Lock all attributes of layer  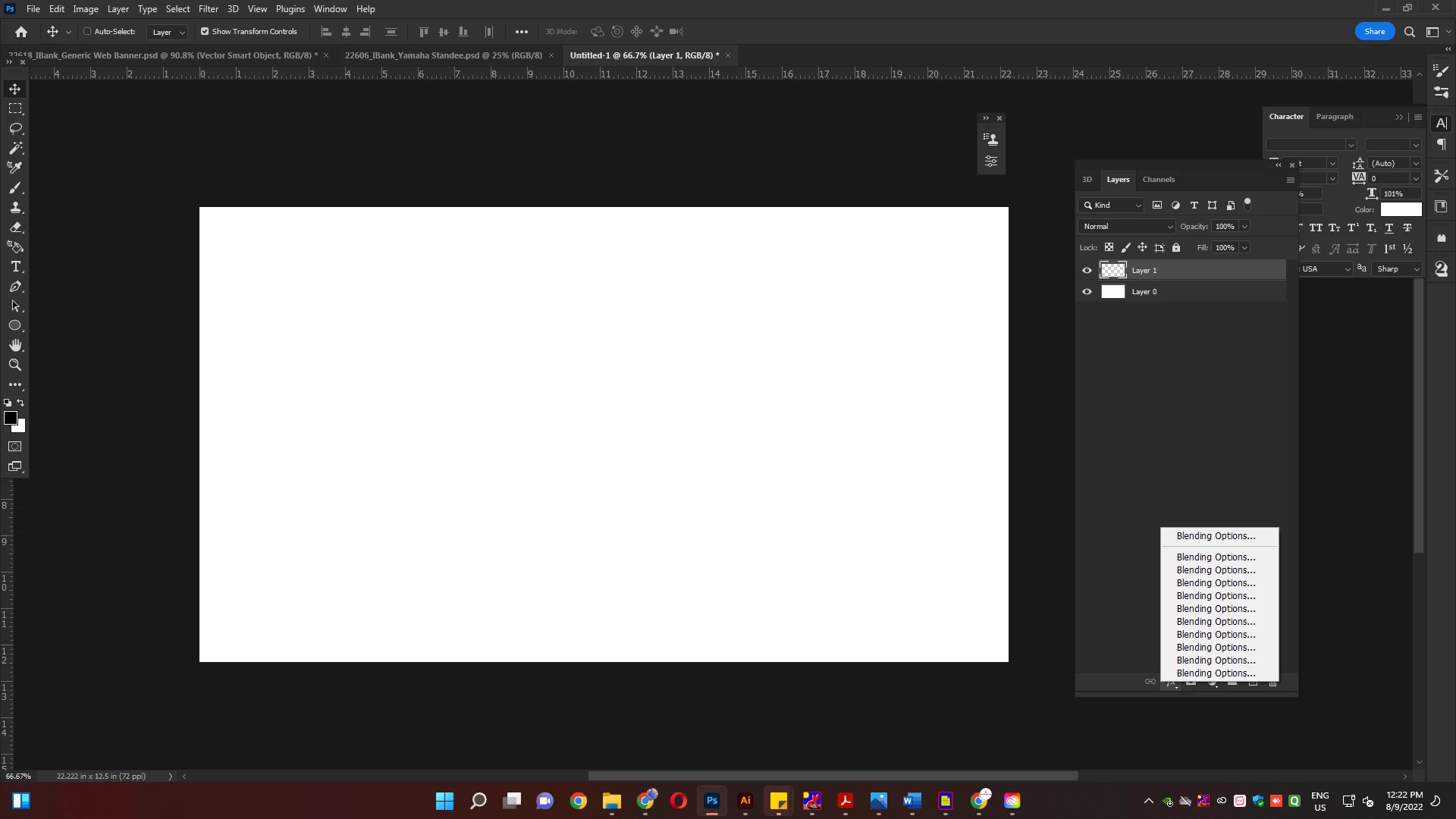click(x=1176, y=248)
